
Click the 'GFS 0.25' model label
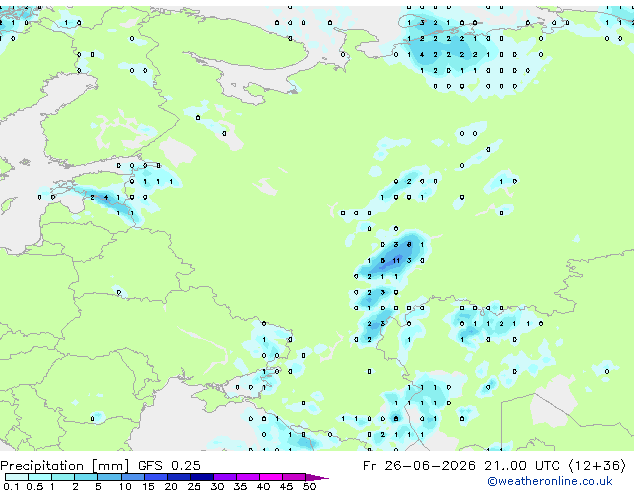click(169, 466)
